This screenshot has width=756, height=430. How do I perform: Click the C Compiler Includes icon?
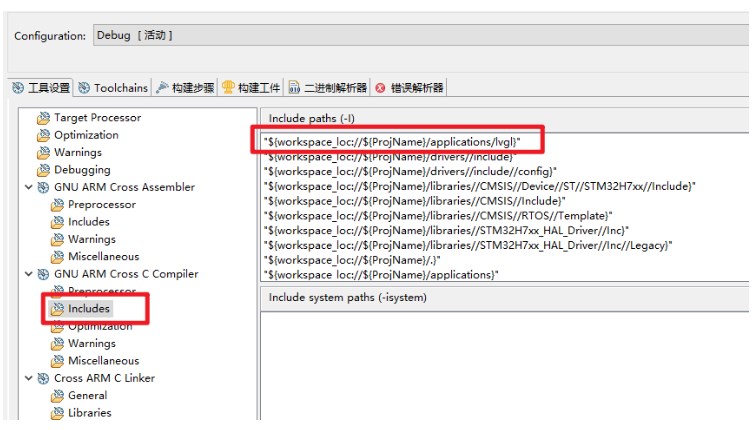click(57, 309)
